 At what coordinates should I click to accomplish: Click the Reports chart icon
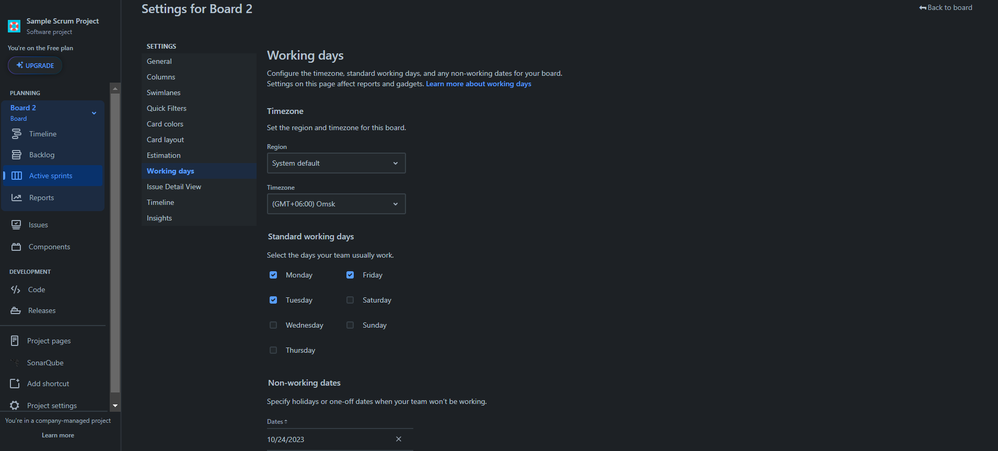point(17,198)
